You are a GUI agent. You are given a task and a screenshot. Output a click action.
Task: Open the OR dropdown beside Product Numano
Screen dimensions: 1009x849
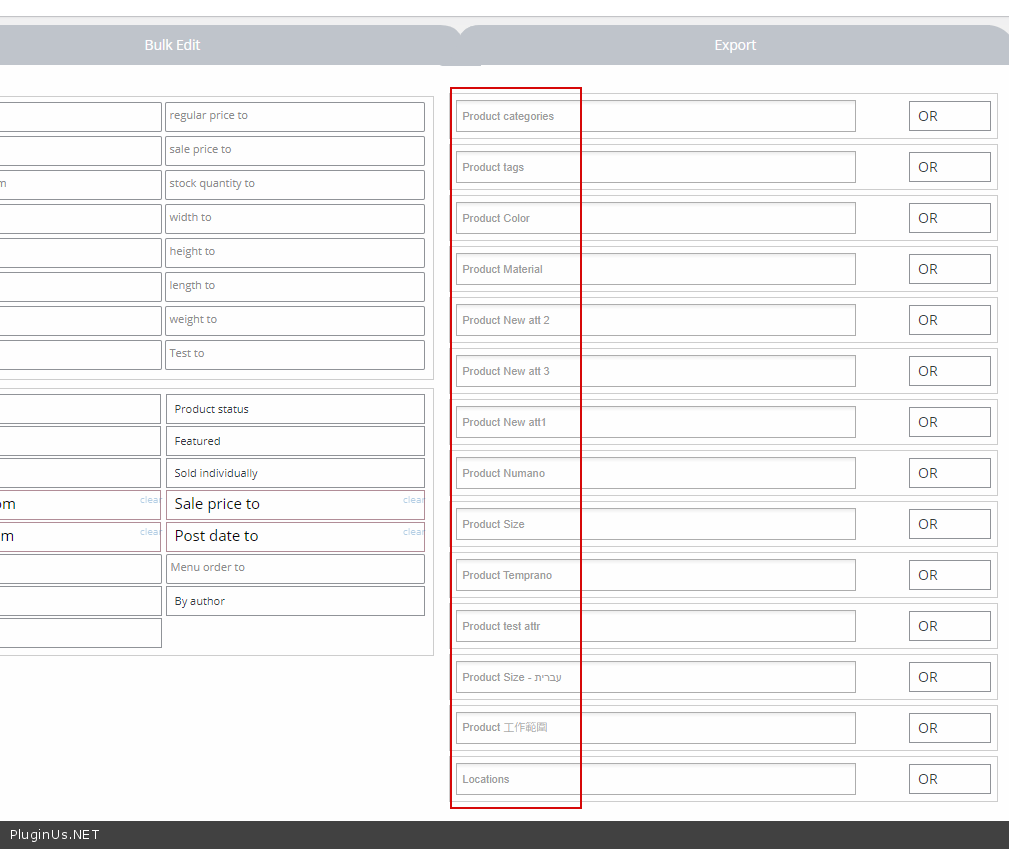pyautogui.click(x=948, y=473)
